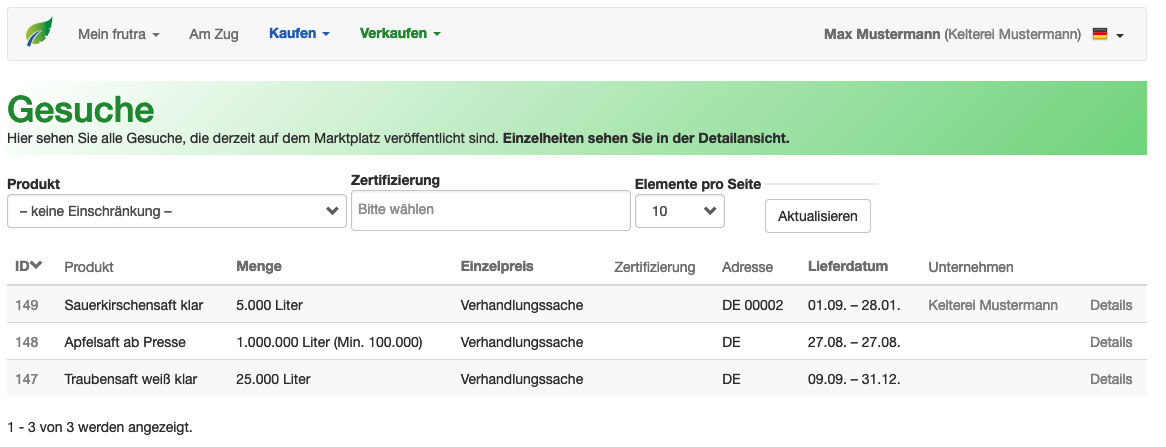Open the Elemente pro Seite selector
This screenshot has height=447, width=1166.
tap(679, 211)
